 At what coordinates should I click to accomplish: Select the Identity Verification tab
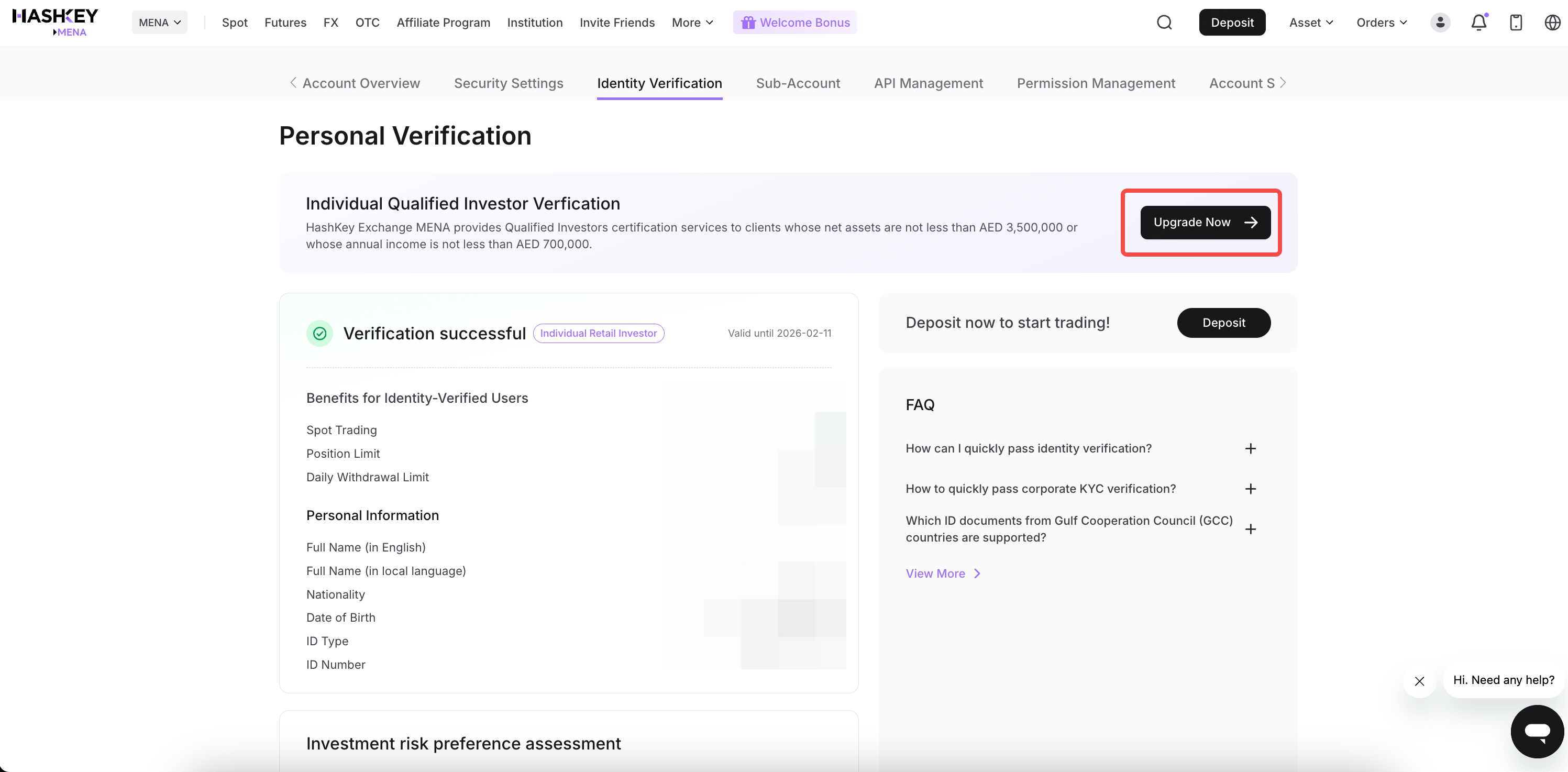coord(659,83)
